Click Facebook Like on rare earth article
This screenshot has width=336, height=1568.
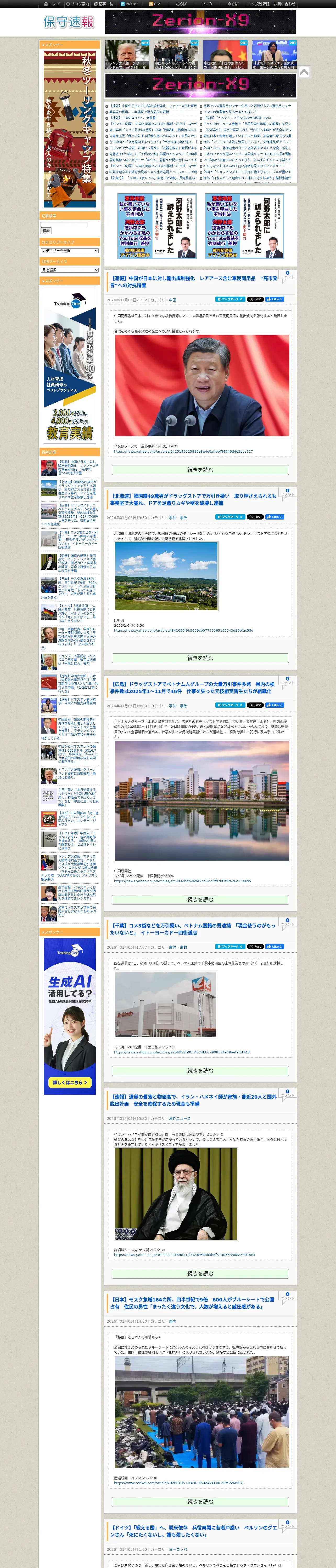tap(275, 299)
